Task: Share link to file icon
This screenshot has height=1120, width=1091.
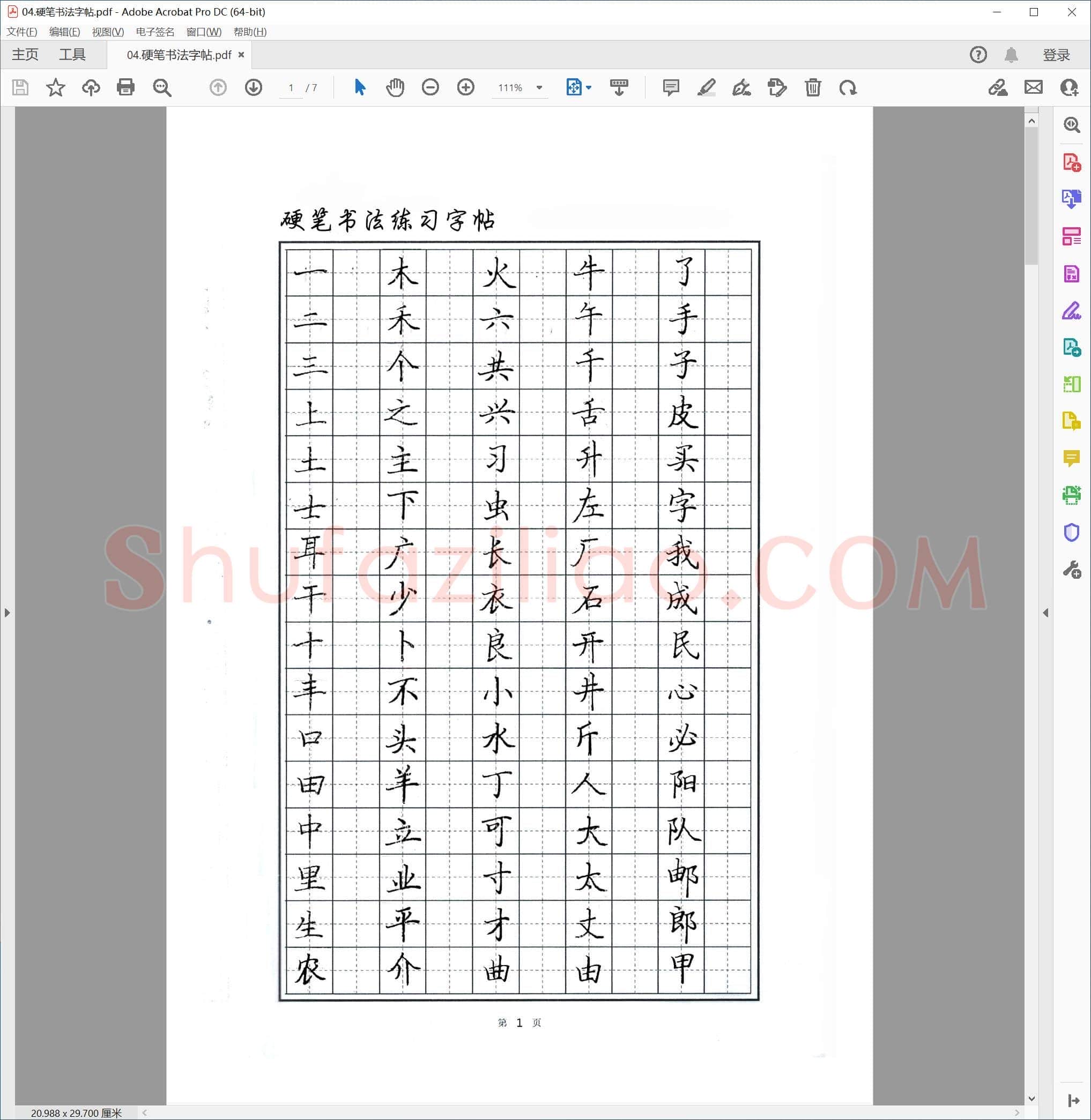Action: coord(998,88)
